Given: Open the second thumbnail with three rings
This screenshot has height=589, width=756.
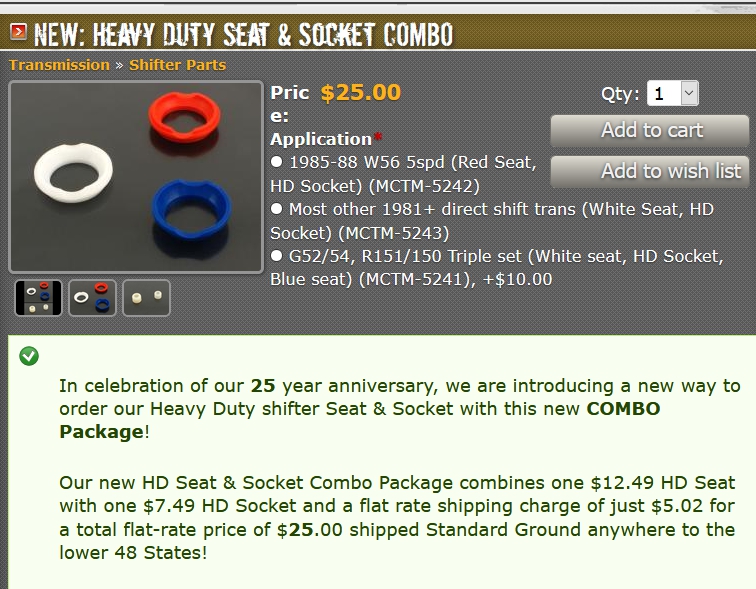Looking at the screenshot, I should pyautogui.click(x=92, y=298).
